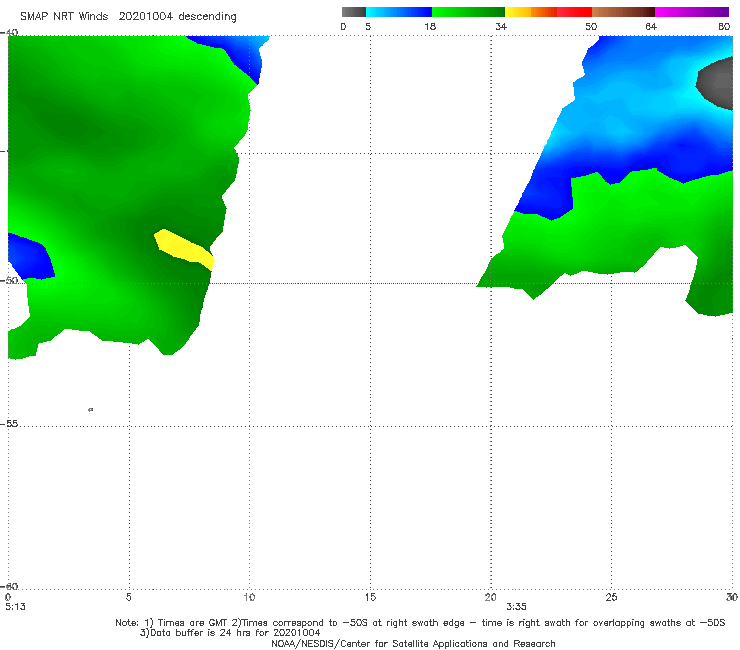The image size is (740, 650).
Task: Click the longitude axis label '10'
Action: pos(249,598)
